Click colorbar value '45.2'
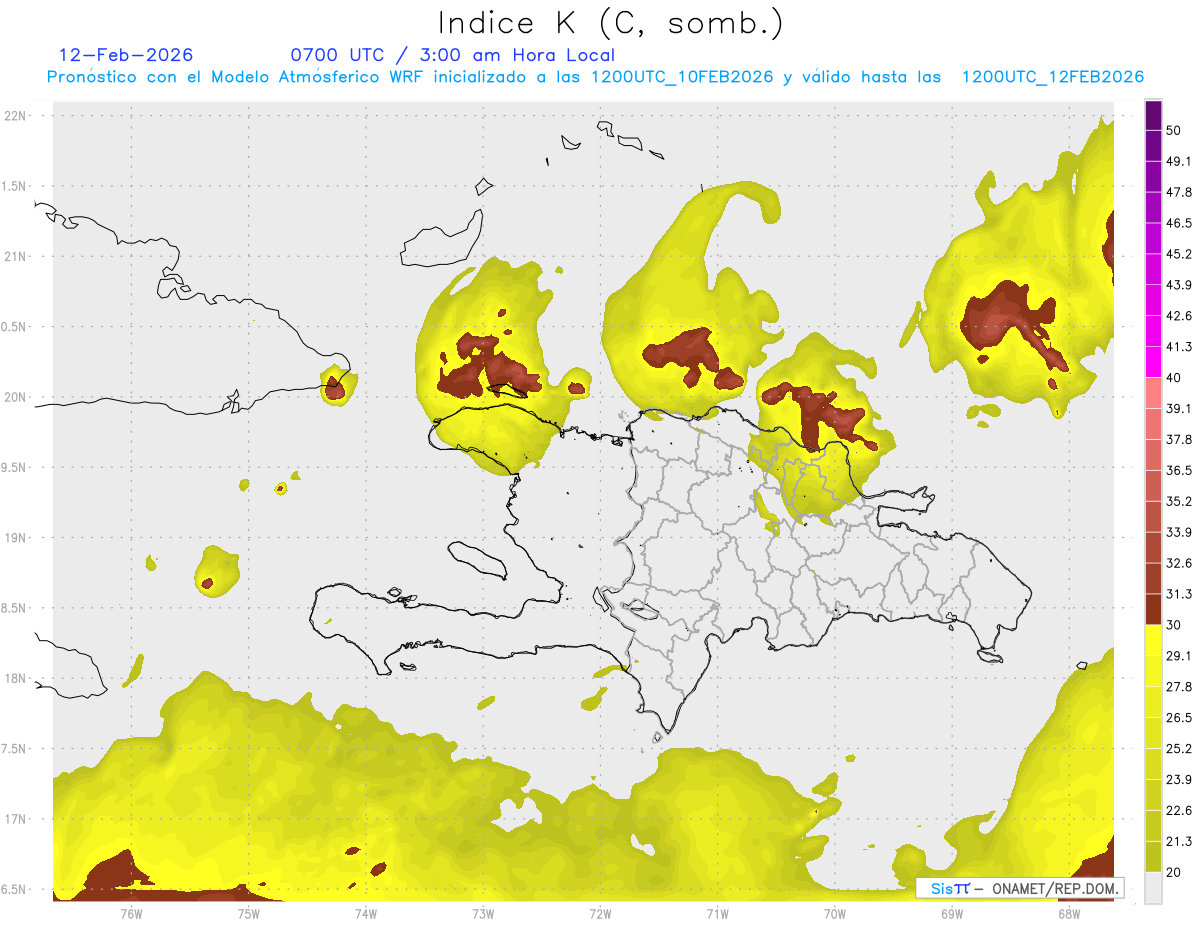Image resolution: width=1200 pixels, height=927 pixels. click(x=1179, y=254)
